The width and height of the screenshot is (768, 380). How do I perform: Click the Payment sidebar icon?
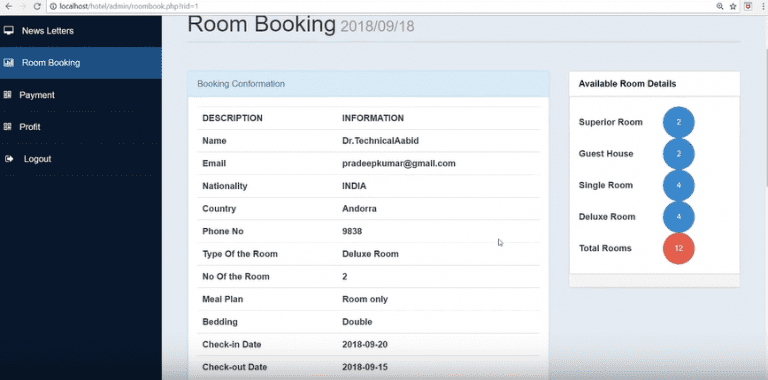pyautogui.click(x=7, y=95)
